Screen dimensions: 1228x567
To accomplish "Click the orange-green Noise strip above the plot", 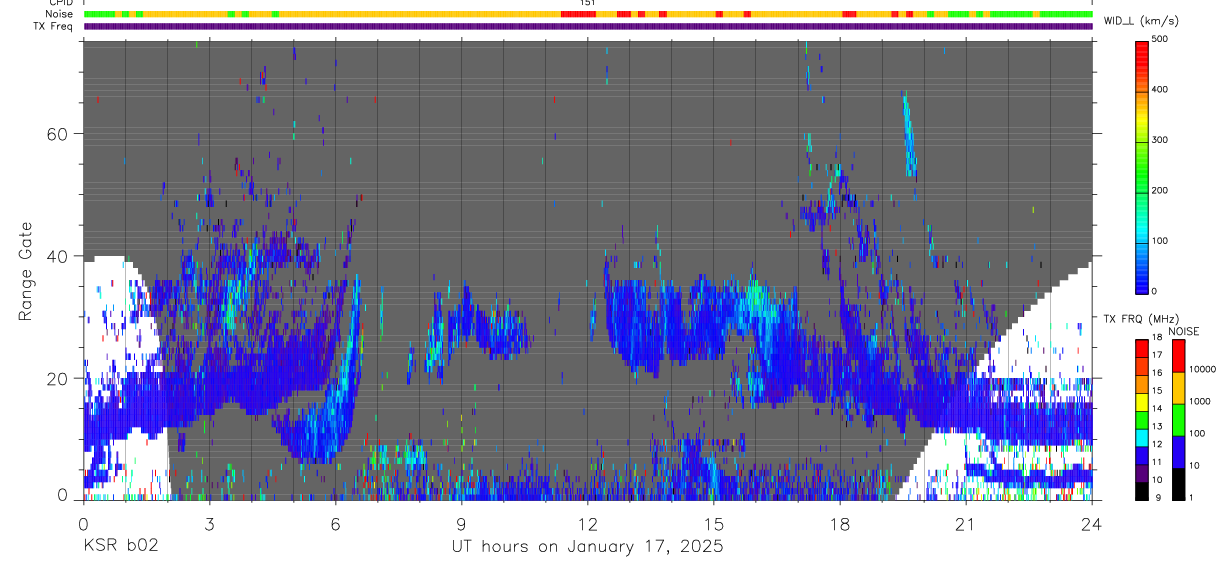I will coord(588,14).
